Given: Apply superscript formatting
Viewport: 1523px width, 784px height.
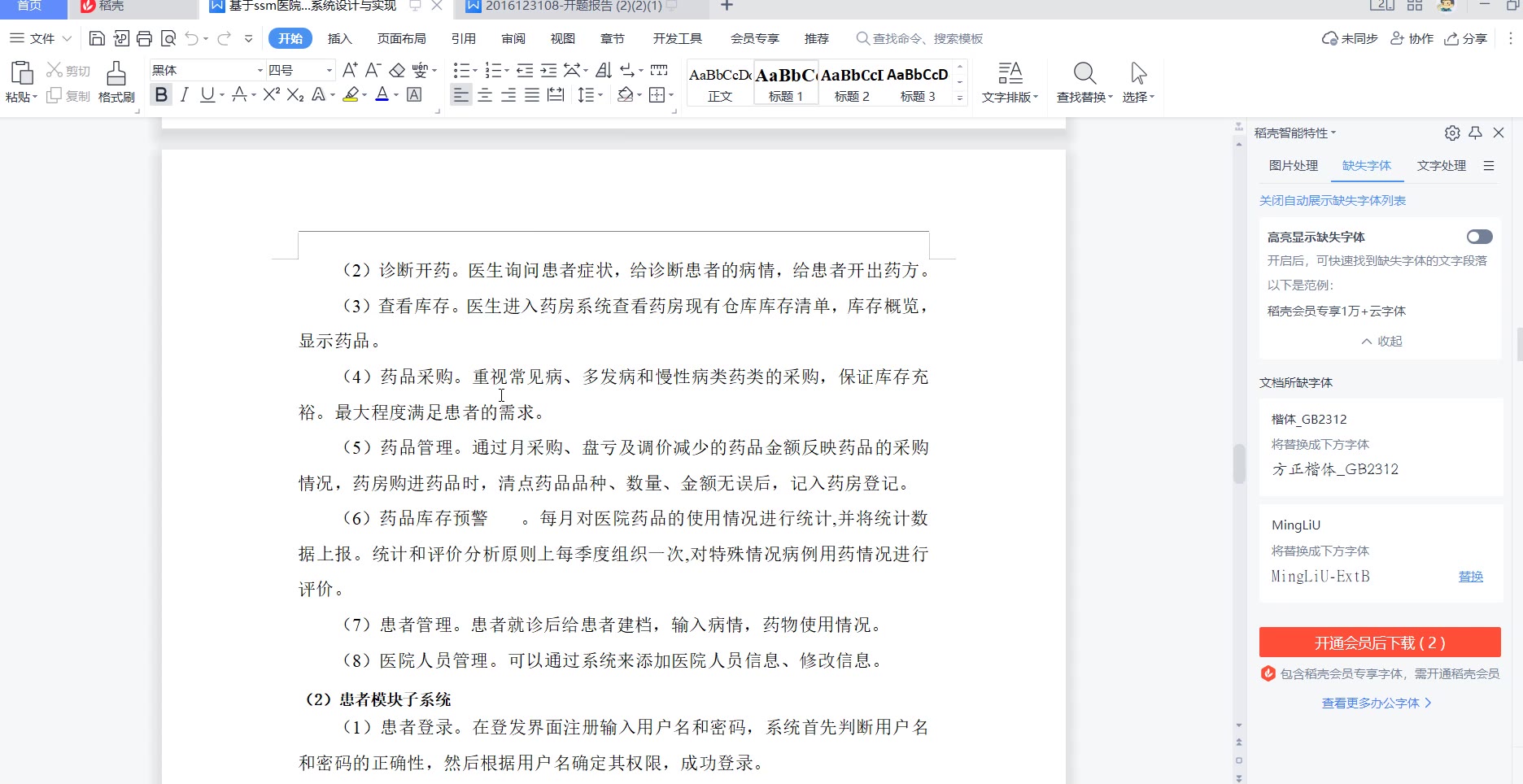Looking at the screenshot, I should coord(272,95).
